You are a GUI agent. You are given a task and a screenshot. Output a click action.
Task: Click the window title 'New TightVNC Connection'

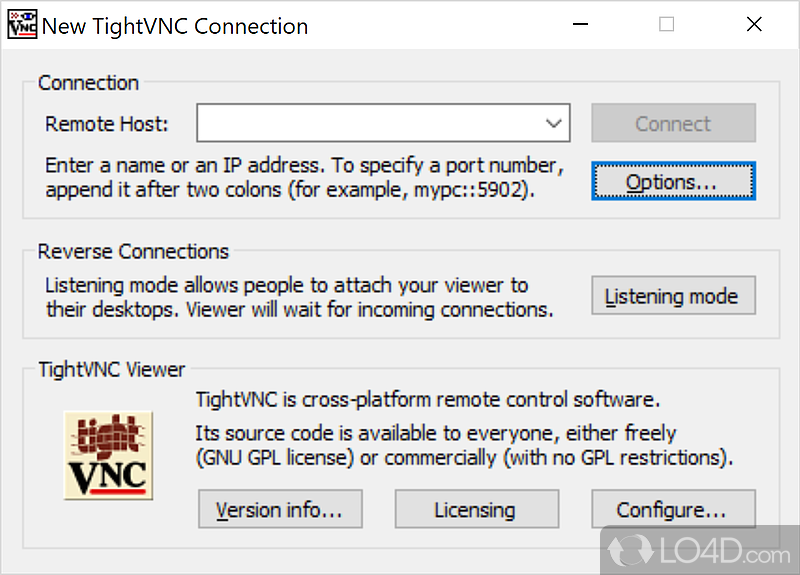pos(175,26)
